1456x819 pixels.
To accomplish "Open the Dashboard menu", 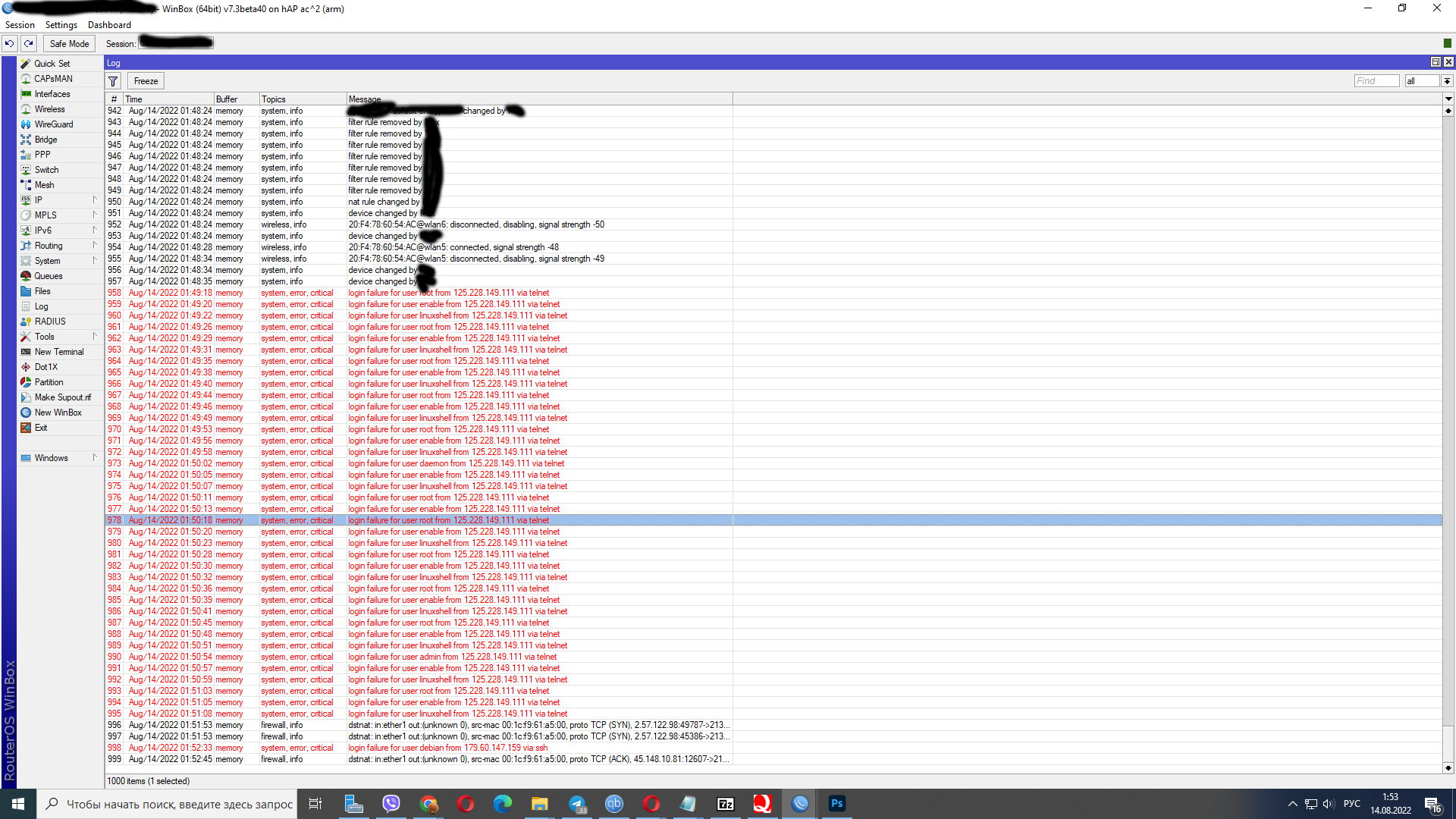I will (x=109, y=25).
